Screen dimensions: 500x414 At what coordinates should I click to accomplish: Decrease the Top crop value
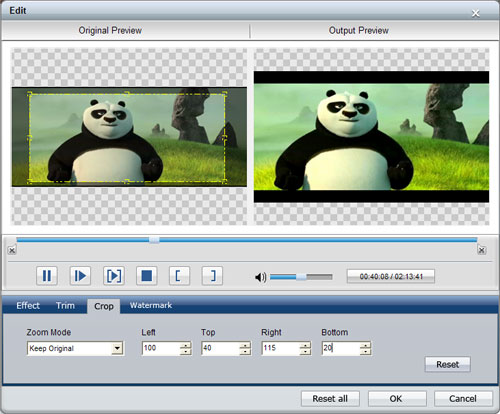click(245, 351)
